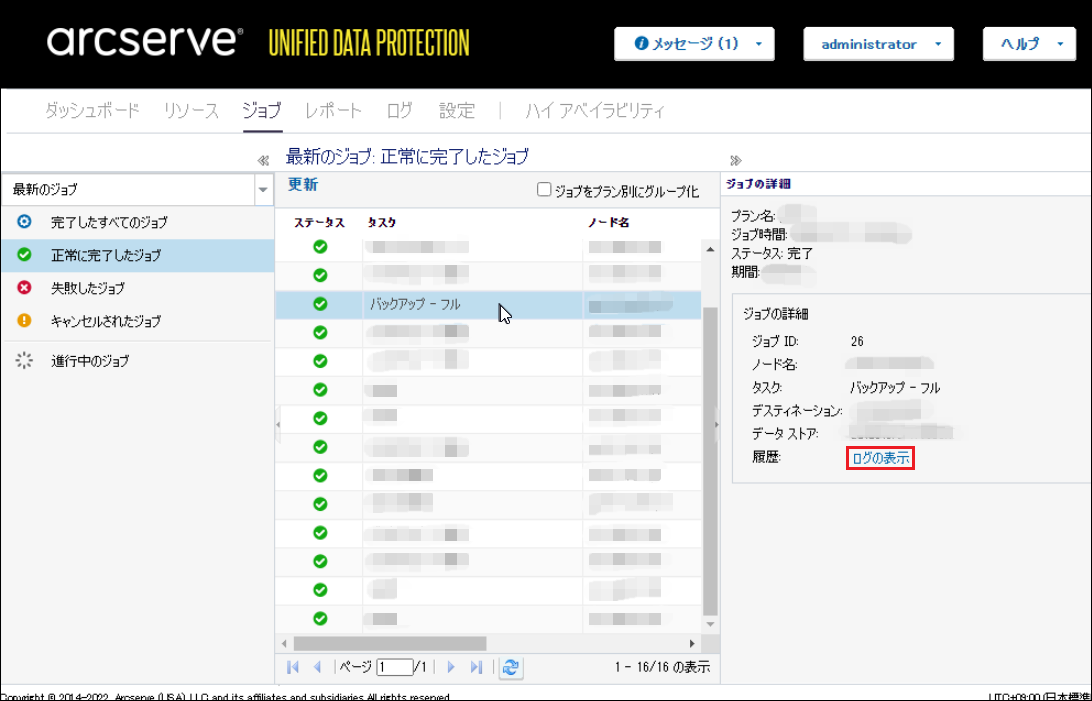Open the administrator account dropdown
This screenshot has width=1092, height=701.
coord(878,44)
